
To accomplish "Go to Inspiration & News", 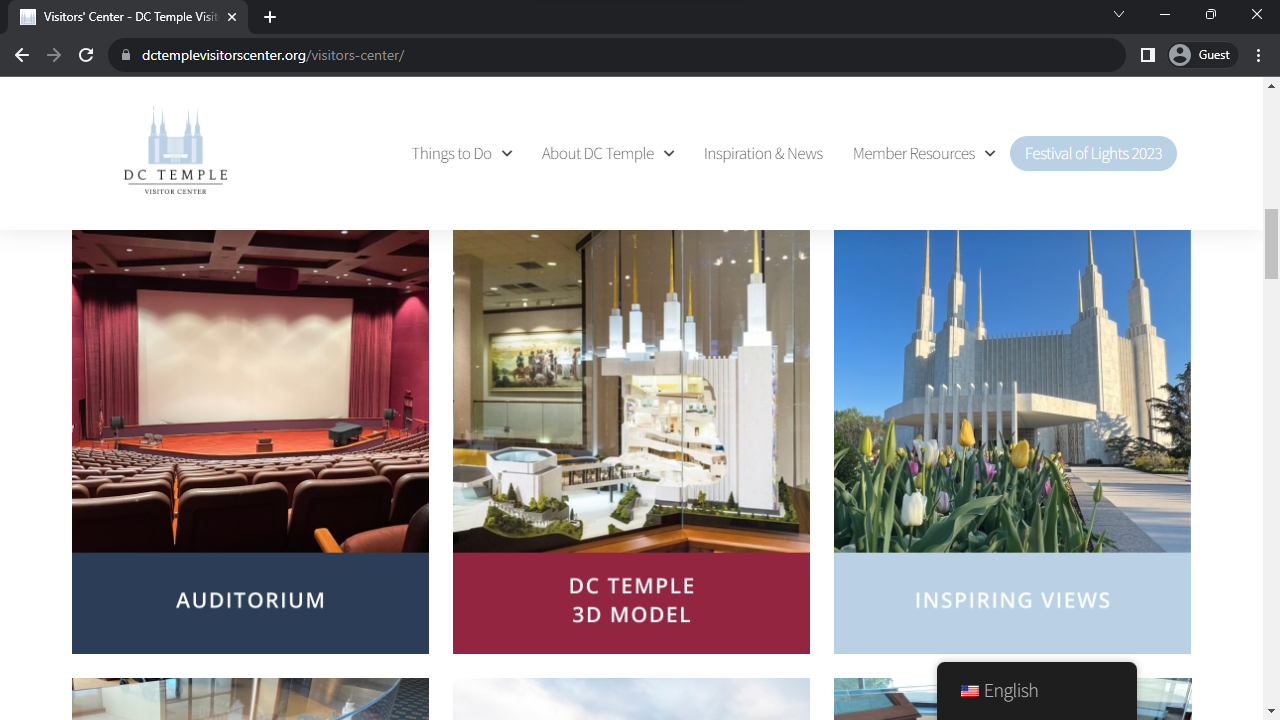I will click(763, 153).
